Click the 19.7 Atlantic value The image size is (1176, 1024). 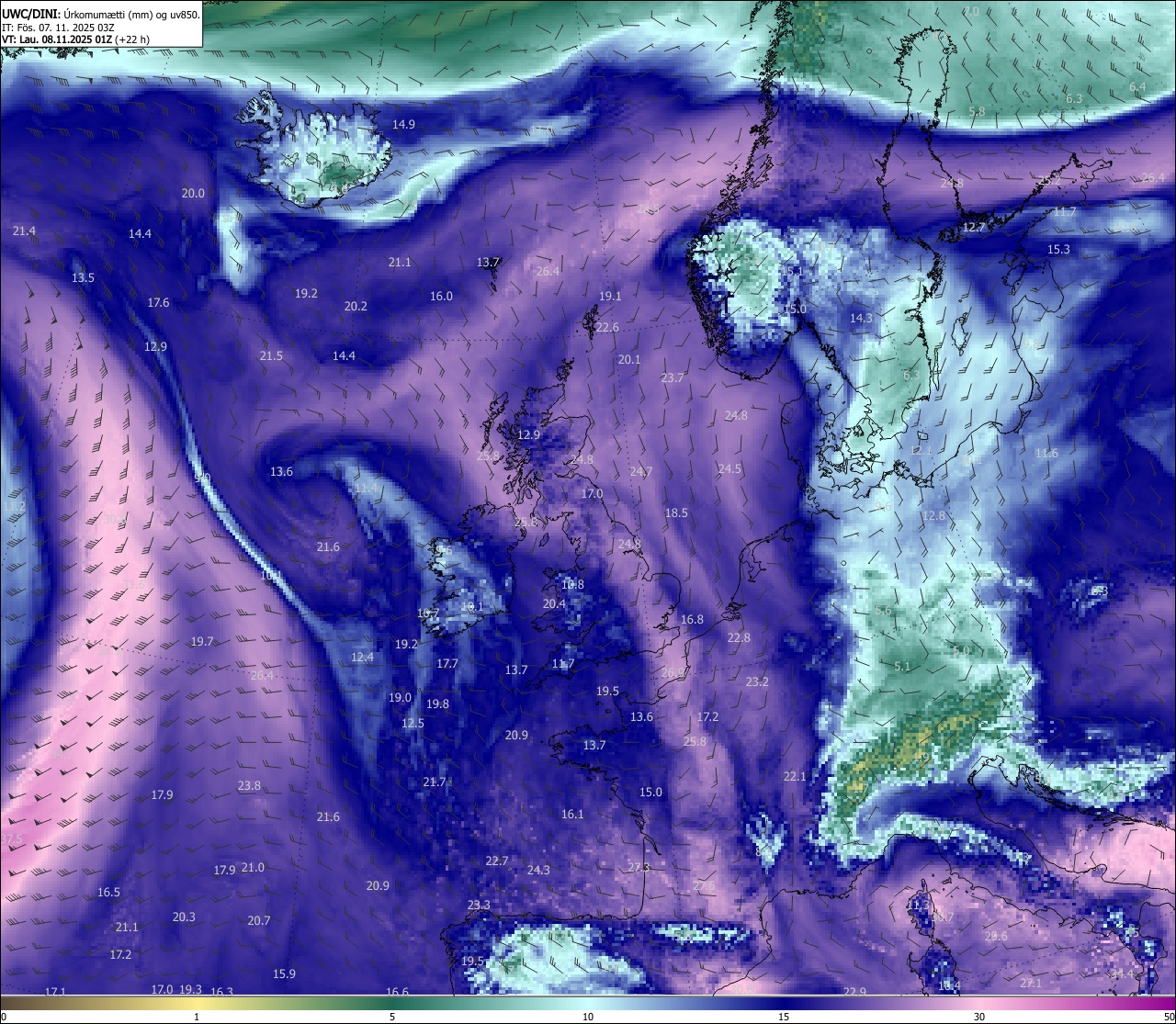[202, 641]
